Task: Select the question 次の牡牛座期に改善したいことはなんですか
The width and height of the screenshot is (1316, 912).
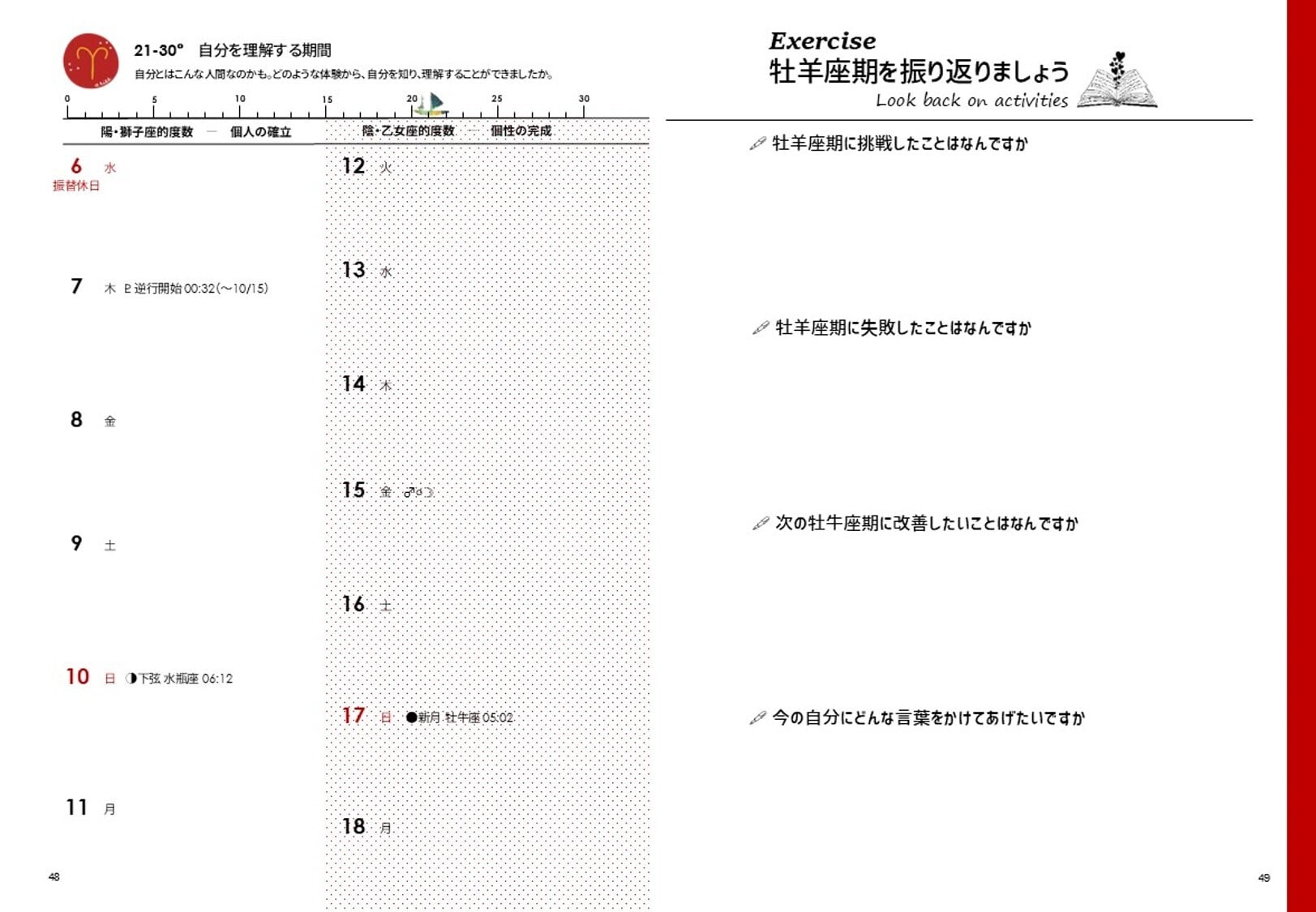Action: click(927, 523)
